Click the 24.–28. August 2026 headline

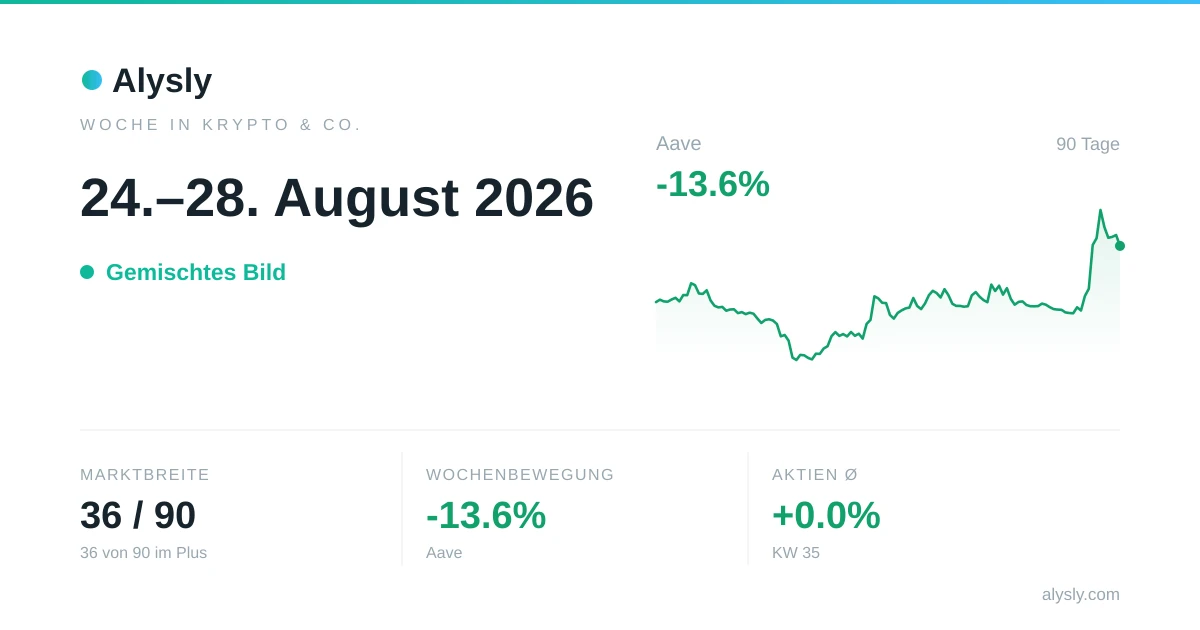337,198
